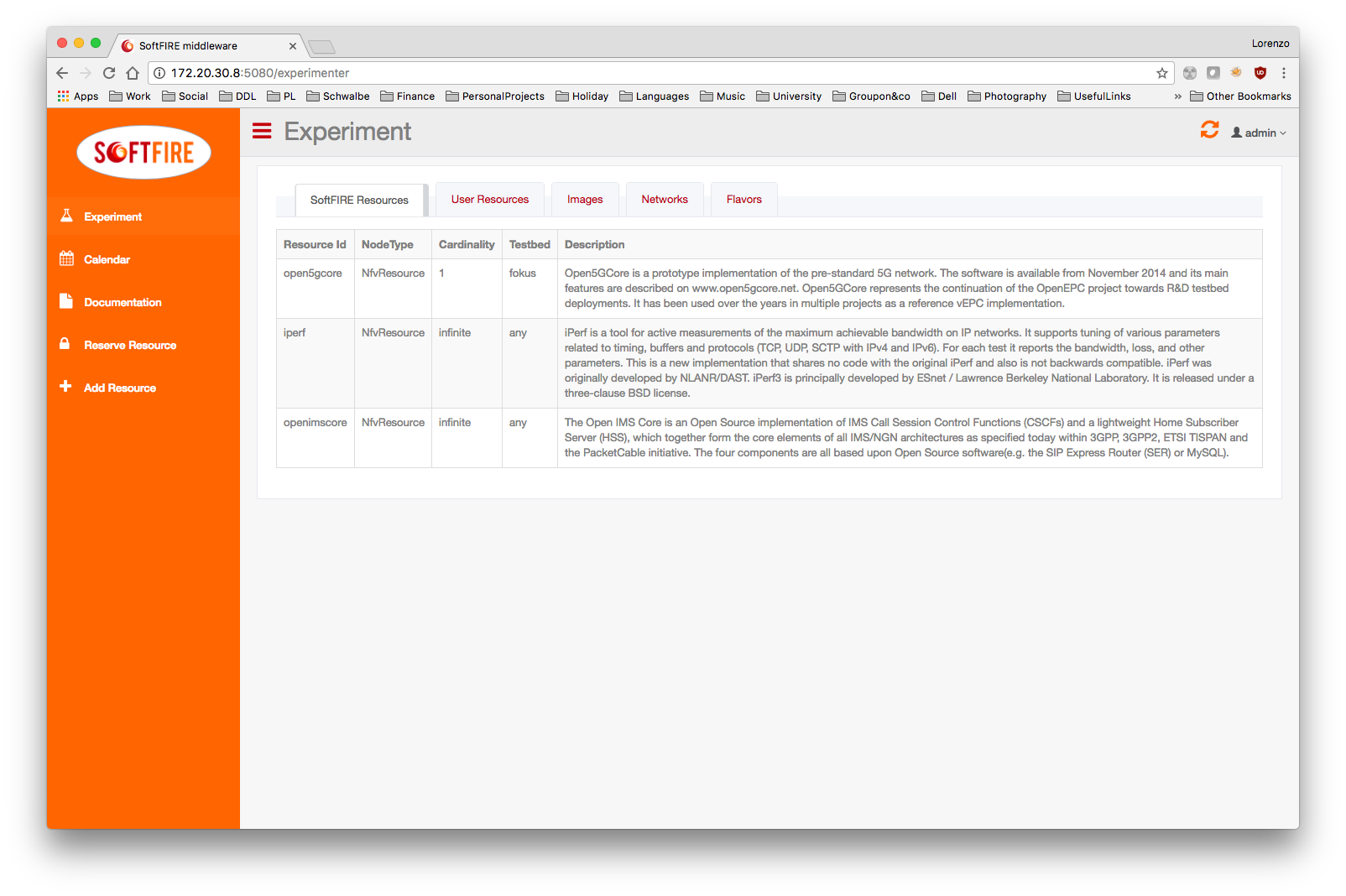Expand the bookmarks overflow chevron
Viewport: 1346px width, 896px height.
click(1177, 96)
